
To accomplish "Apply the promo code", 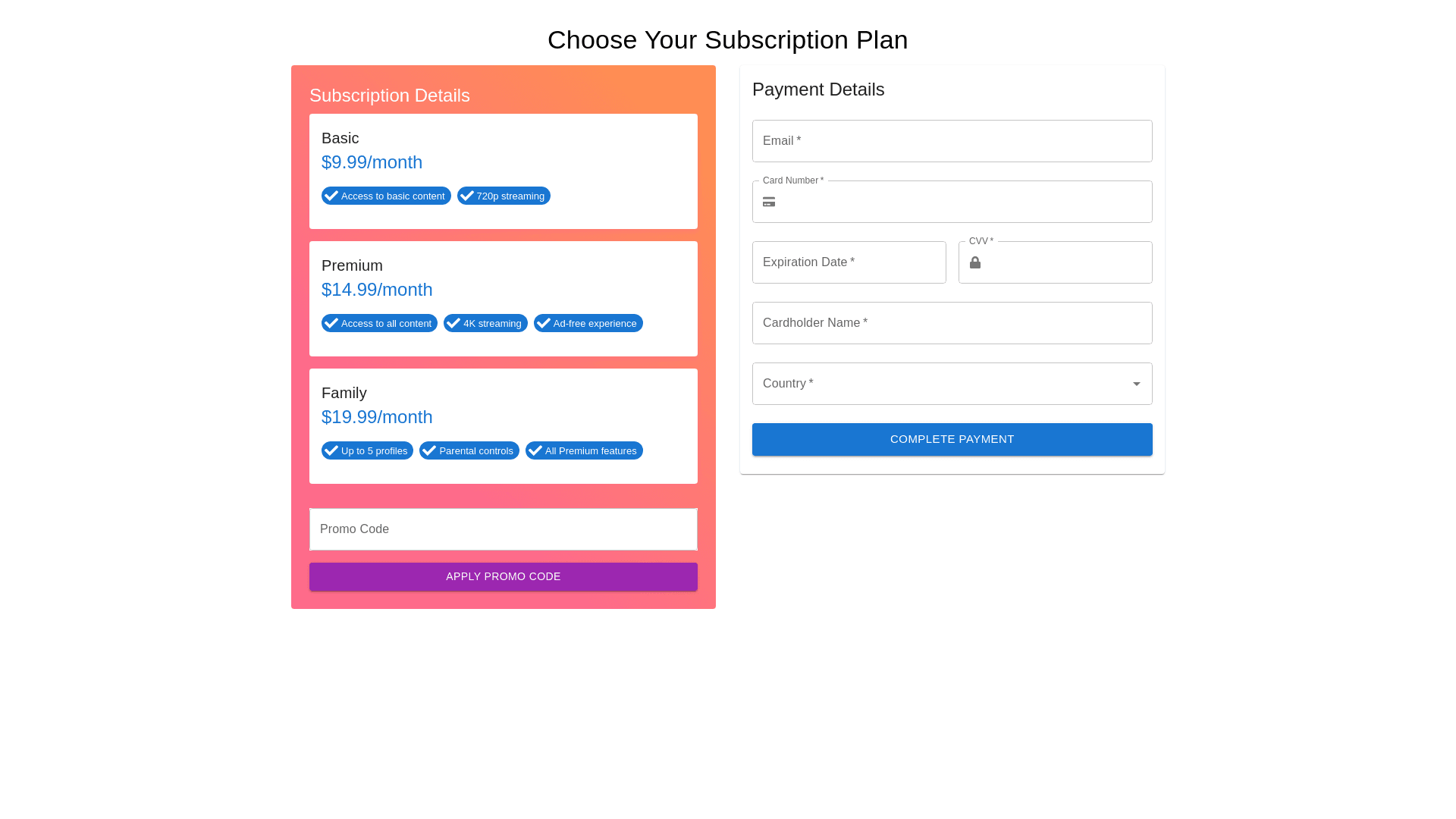I will pyautogui.click(x=503, y=576).
